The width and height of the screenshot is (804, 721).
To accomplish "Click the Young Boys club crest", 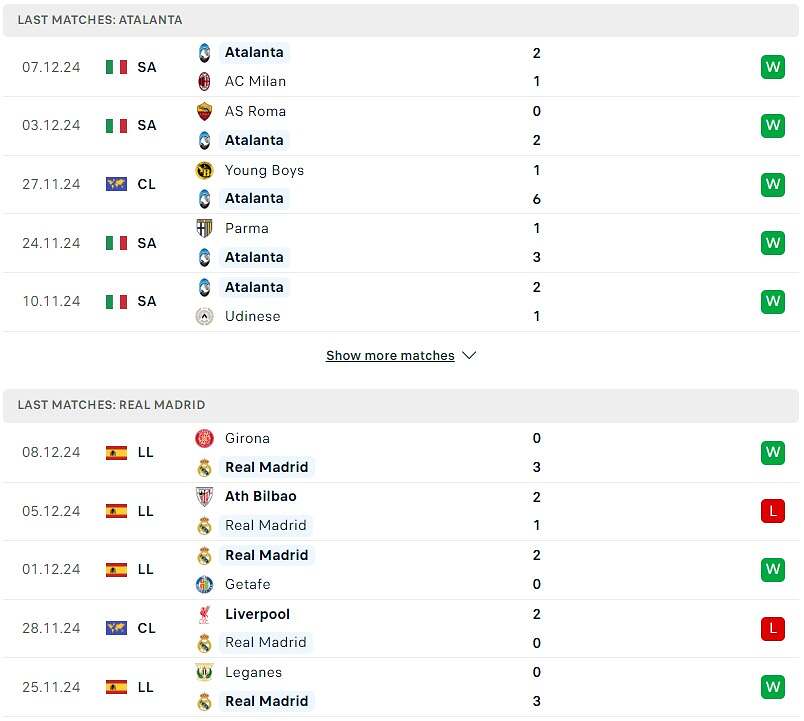I will pyautogui.click(x=204, y=170).
